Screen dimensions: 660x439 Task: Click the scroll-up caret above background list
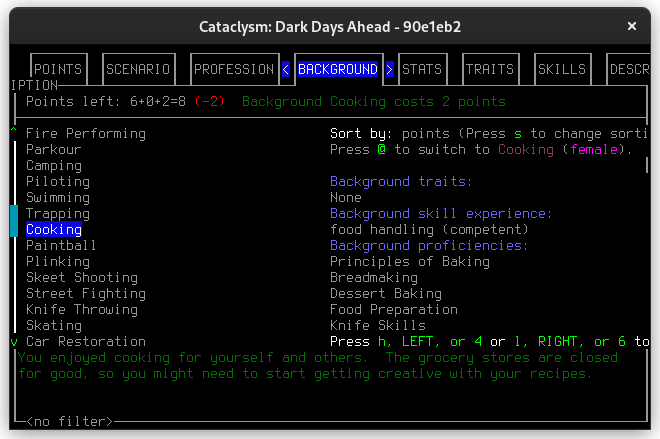[x=14, y=131]
